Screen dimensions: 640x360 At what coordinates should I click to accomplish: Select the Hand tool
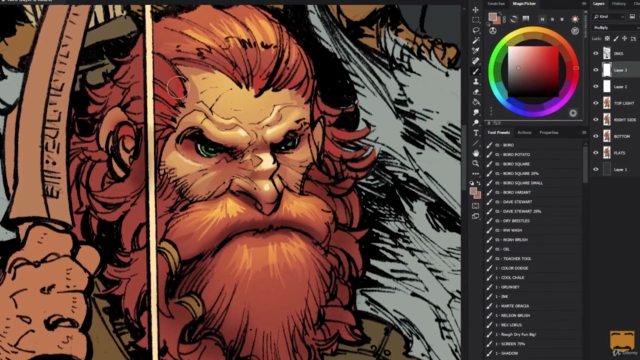pyautogui.click(x=476, y=153)
